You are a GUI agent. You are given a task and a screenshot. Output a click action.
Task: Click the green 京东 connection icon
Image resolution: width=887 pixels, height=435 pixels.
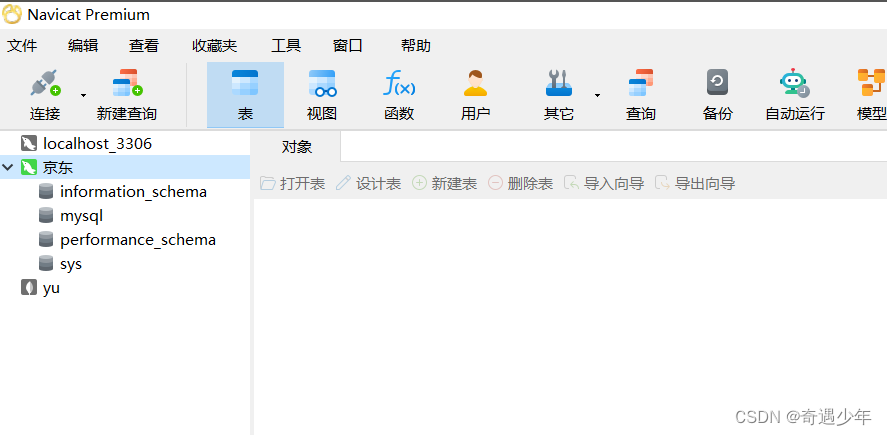click(x=29, y=167)
